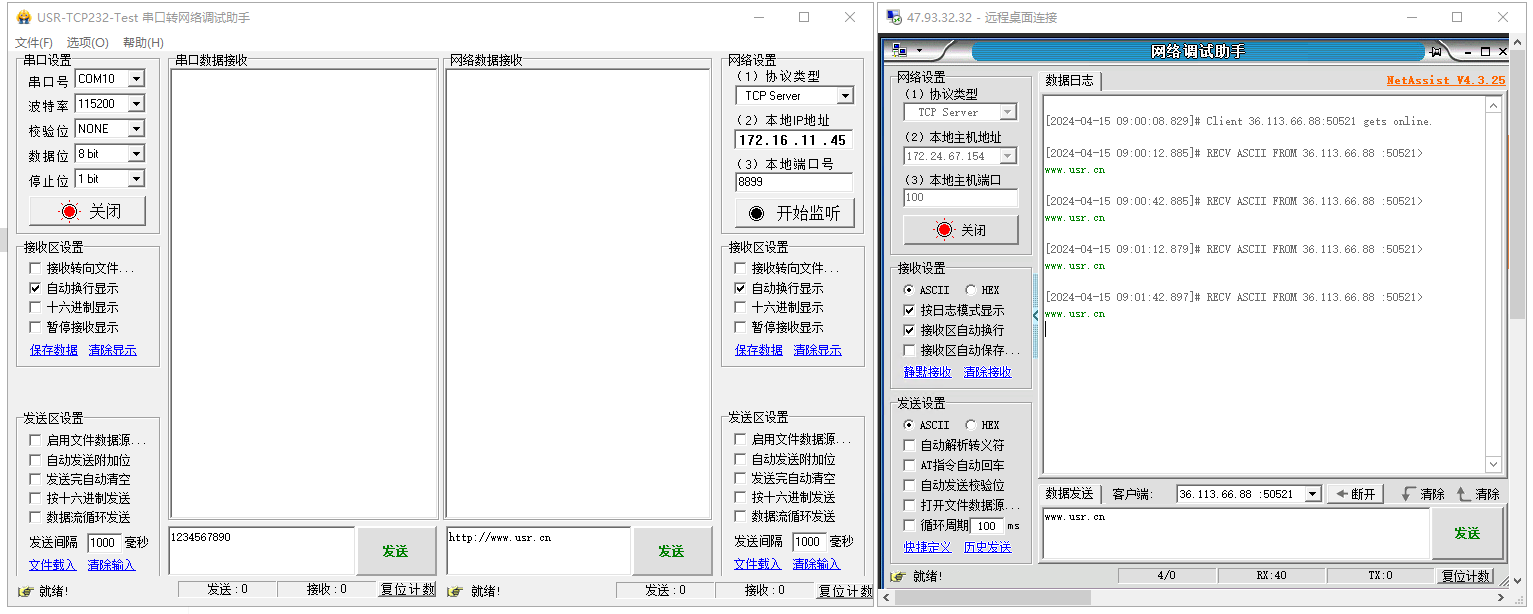Select HEX radio in NetAssist 接收设置
Image resolution: width=1533 pixels, height=614 pixels.
point(971,290)
